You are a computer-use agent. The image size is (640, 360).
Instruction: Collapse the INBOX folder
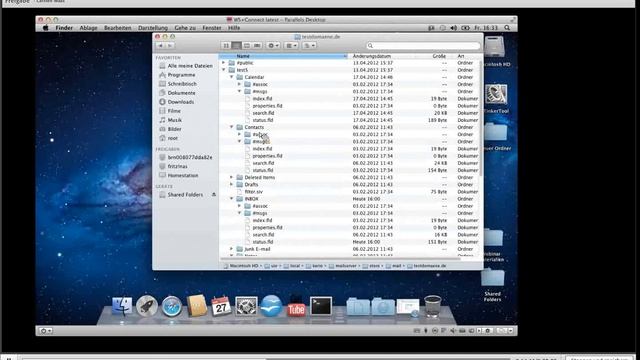[x=231, y=199]
